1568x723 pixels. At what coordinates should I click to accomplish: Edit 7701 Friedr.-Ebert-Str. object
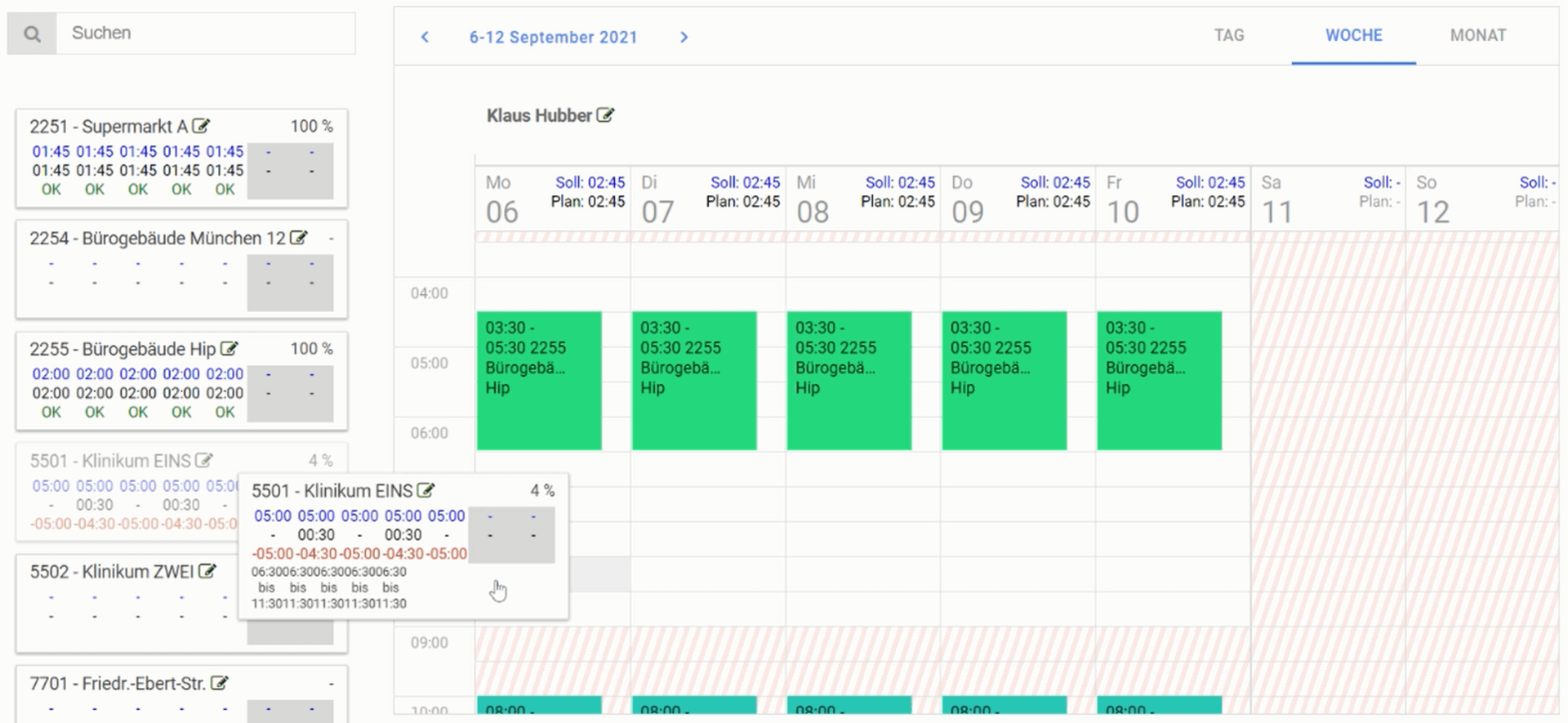(219, 683)
